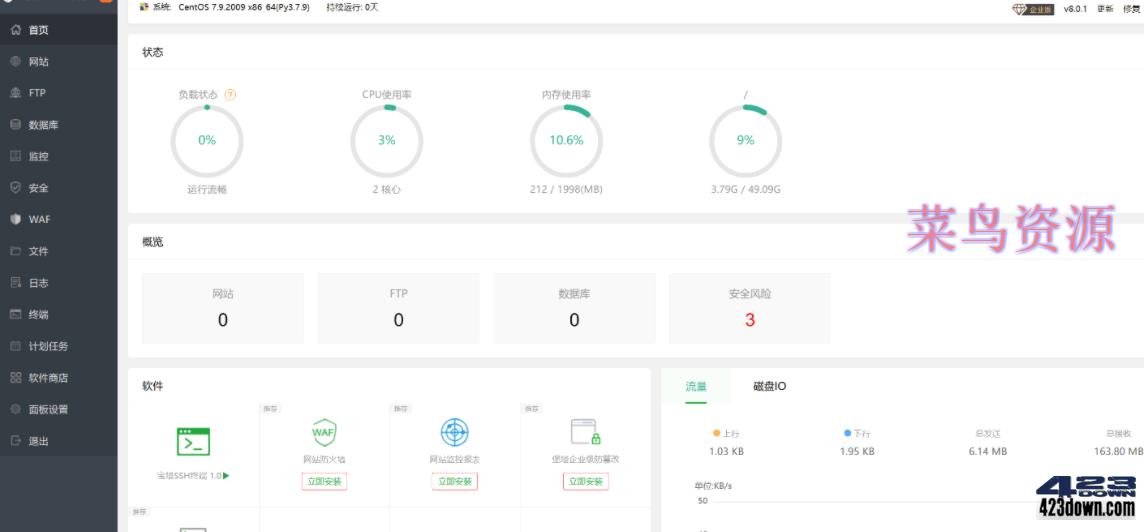Click the 运行流畅 status text
This screenshot has height=532, width=1144.
click(207, 190)
